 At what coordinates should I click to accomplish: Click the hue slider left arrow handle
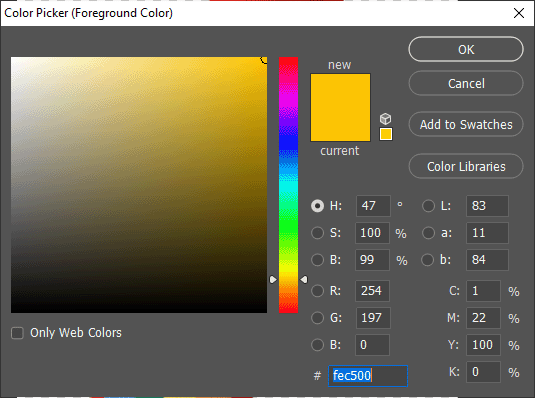(273, 280)
